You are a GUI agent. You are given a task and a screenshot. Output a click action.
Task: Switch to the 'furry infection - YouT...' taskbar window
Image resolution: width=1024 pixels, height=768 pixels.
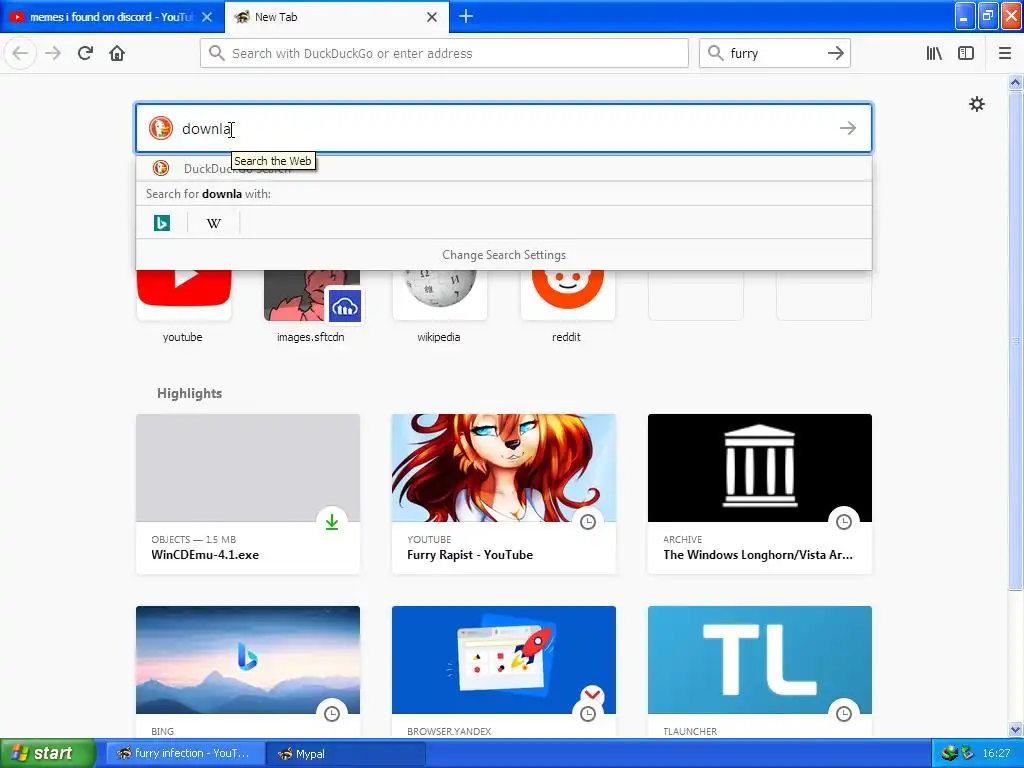pos(185,754)
